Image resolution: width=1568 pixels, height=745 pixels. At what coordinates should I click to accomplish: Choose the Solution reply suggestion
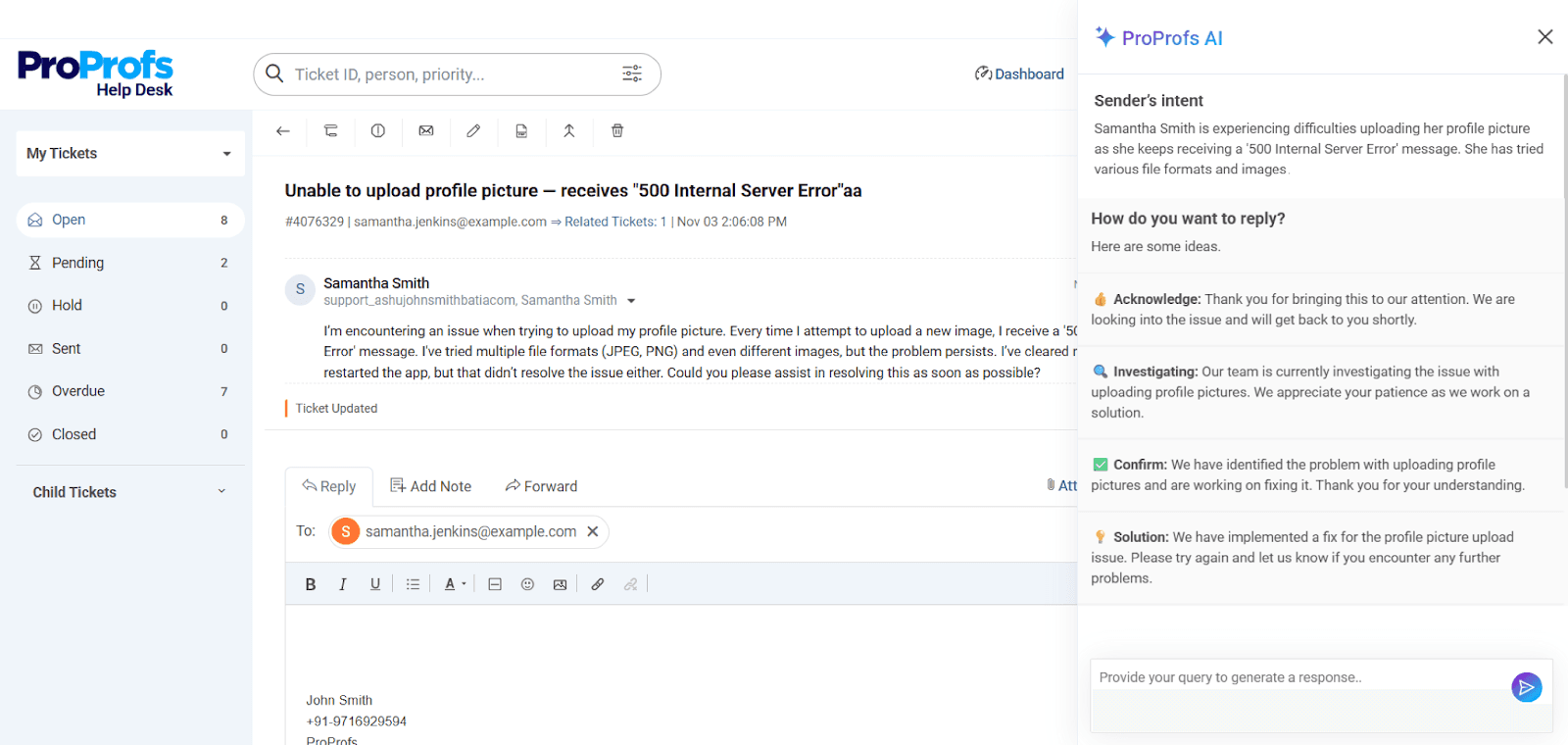(x=1319, y=558)
